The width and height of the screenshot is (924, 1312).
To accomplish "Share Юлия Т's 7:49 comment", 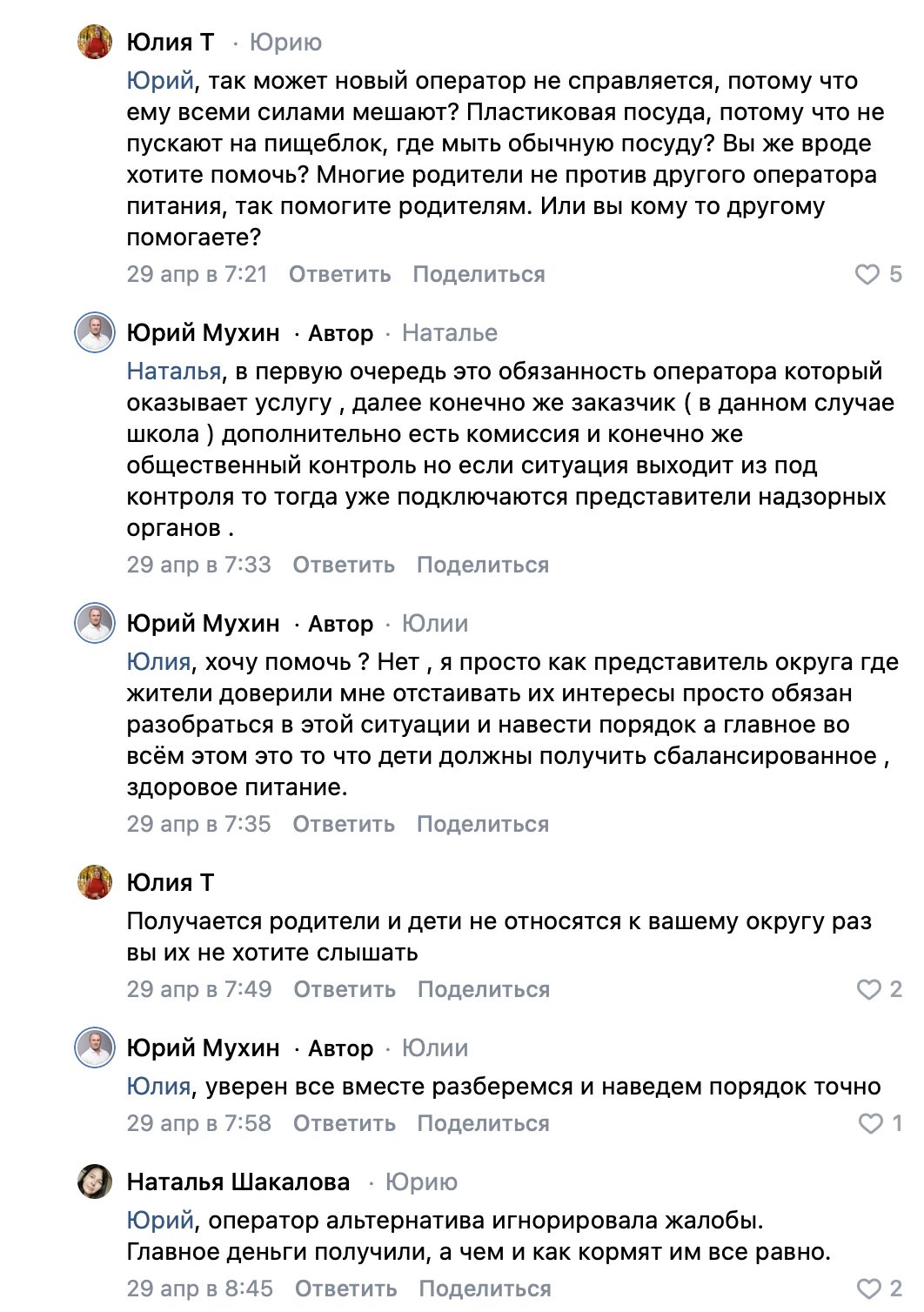I will pos(483,990).
